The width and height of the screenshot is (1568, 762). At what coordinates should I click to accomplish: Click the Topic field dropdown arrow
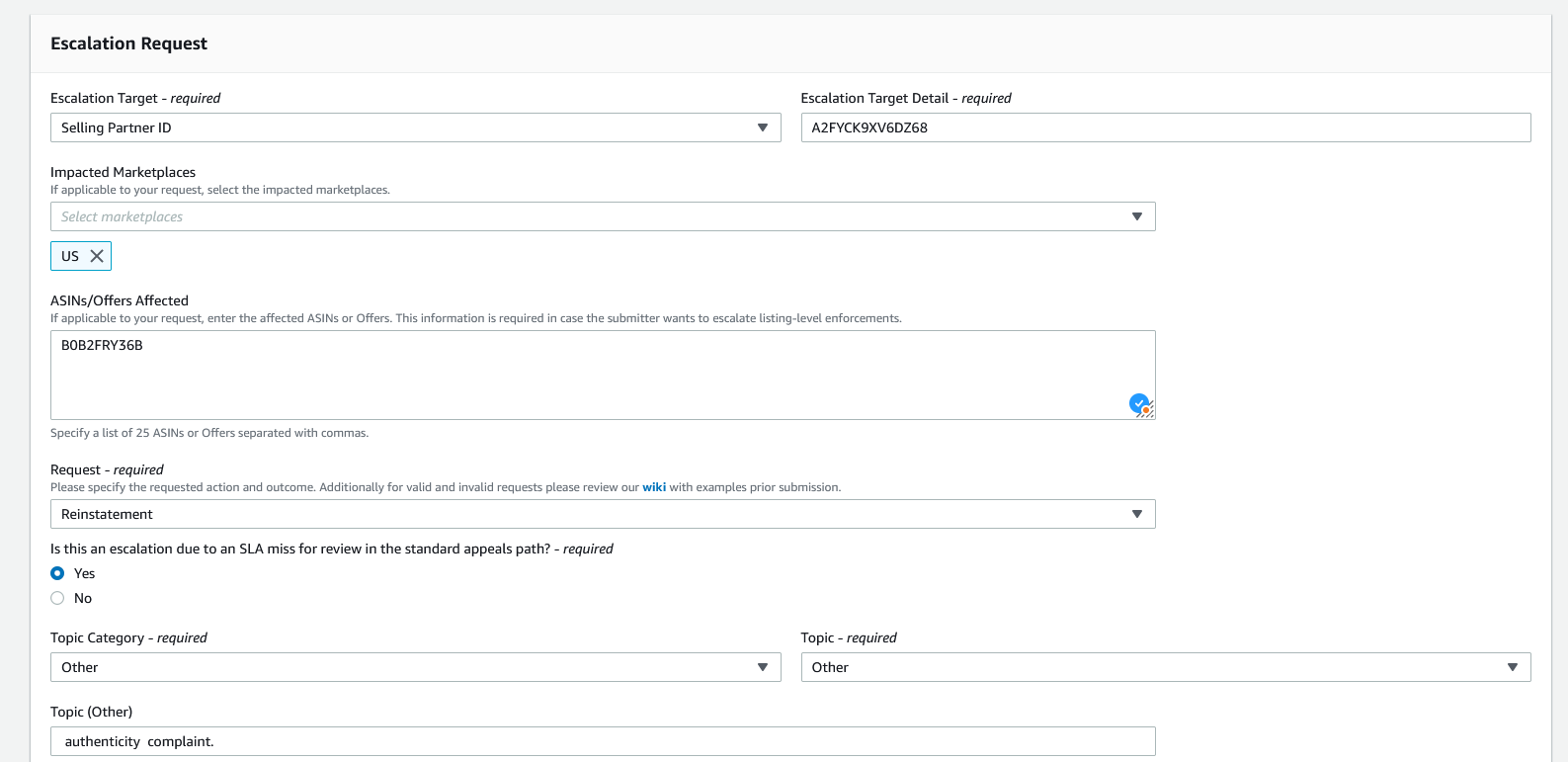(1512, 667)
